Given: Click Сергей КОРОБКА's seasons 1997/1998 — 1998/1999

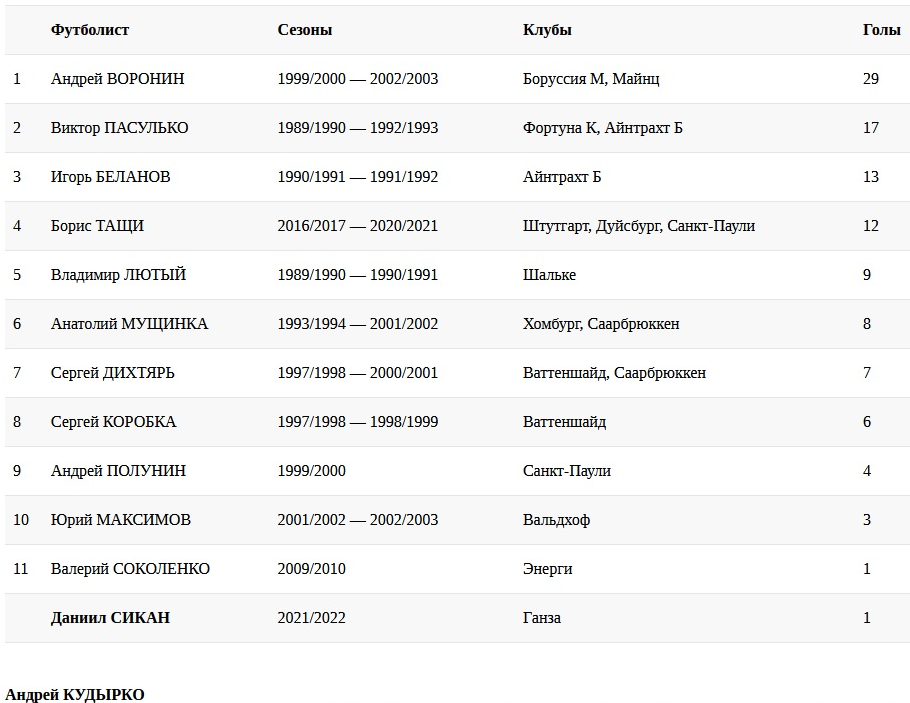Looking at the screenshot, I should 358,422.
